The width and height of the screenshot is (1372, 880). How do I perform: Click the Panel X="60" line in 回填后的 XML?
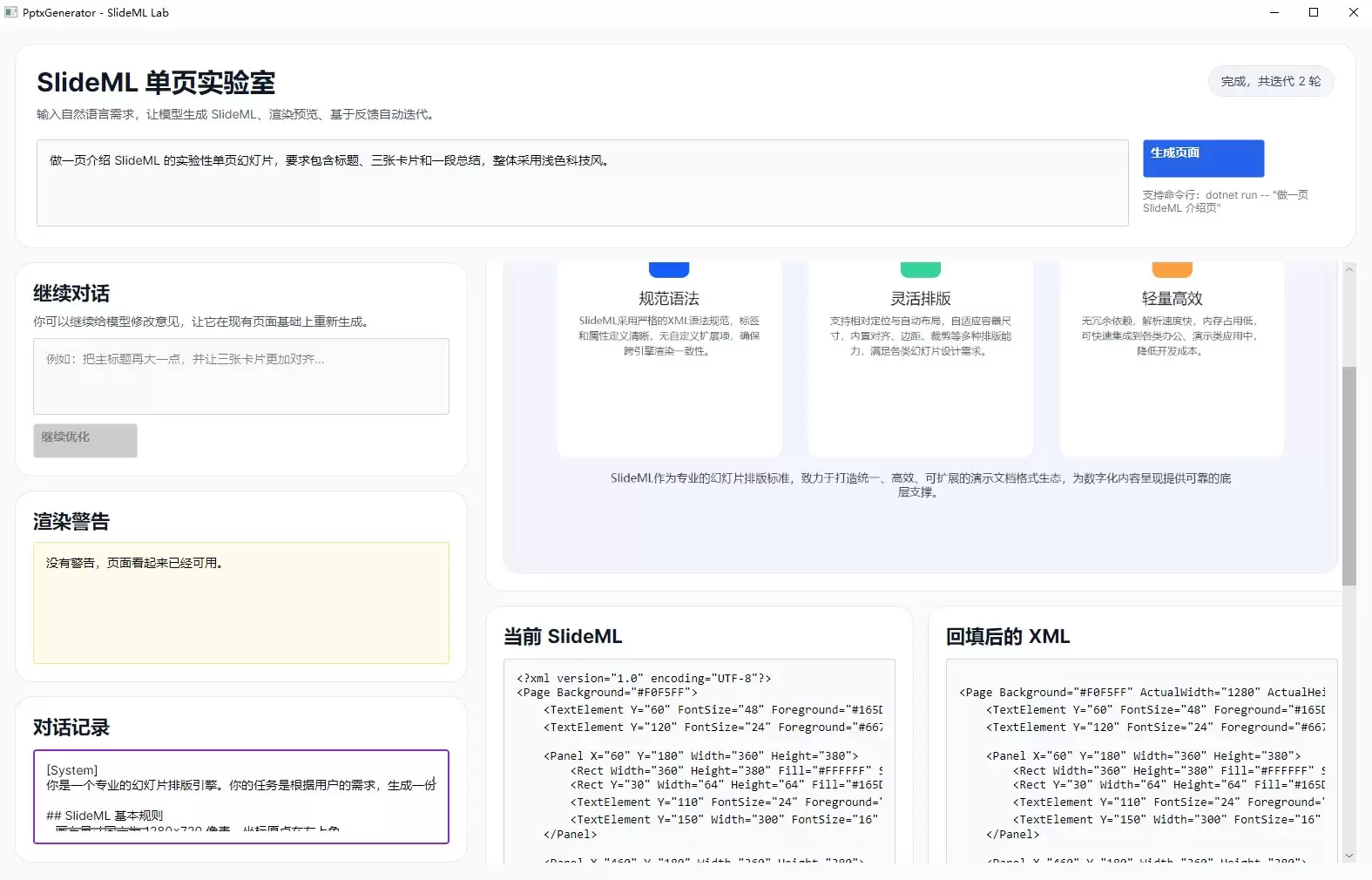(x=1144, y=756)
